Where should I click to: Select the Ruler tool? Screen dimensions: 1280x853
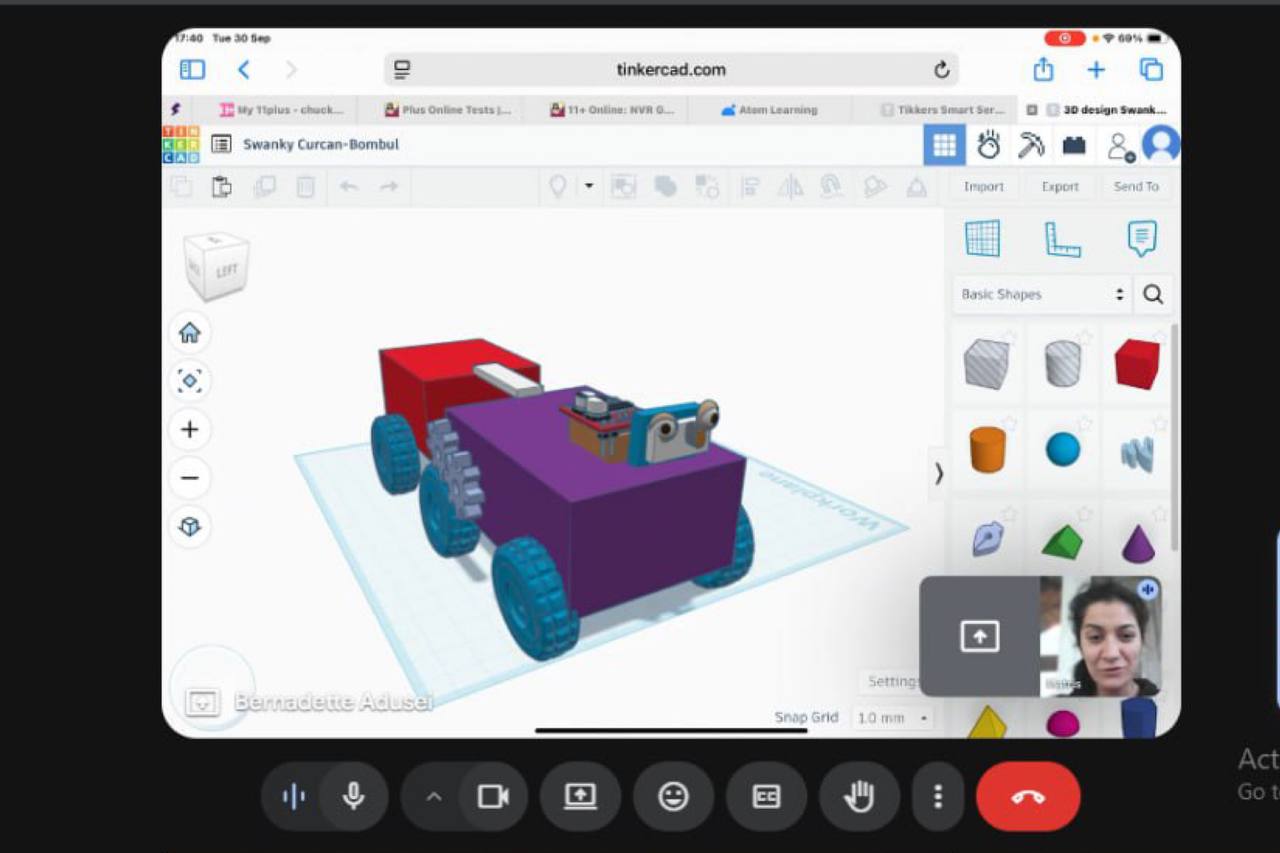pyautogui.click(x=1062, y=239)
